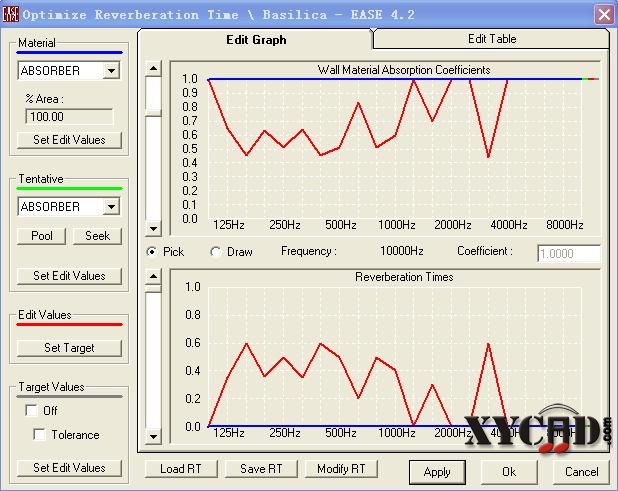Click the Seek button
Viewport: 618px width, 491px height.
click(97, 236)
